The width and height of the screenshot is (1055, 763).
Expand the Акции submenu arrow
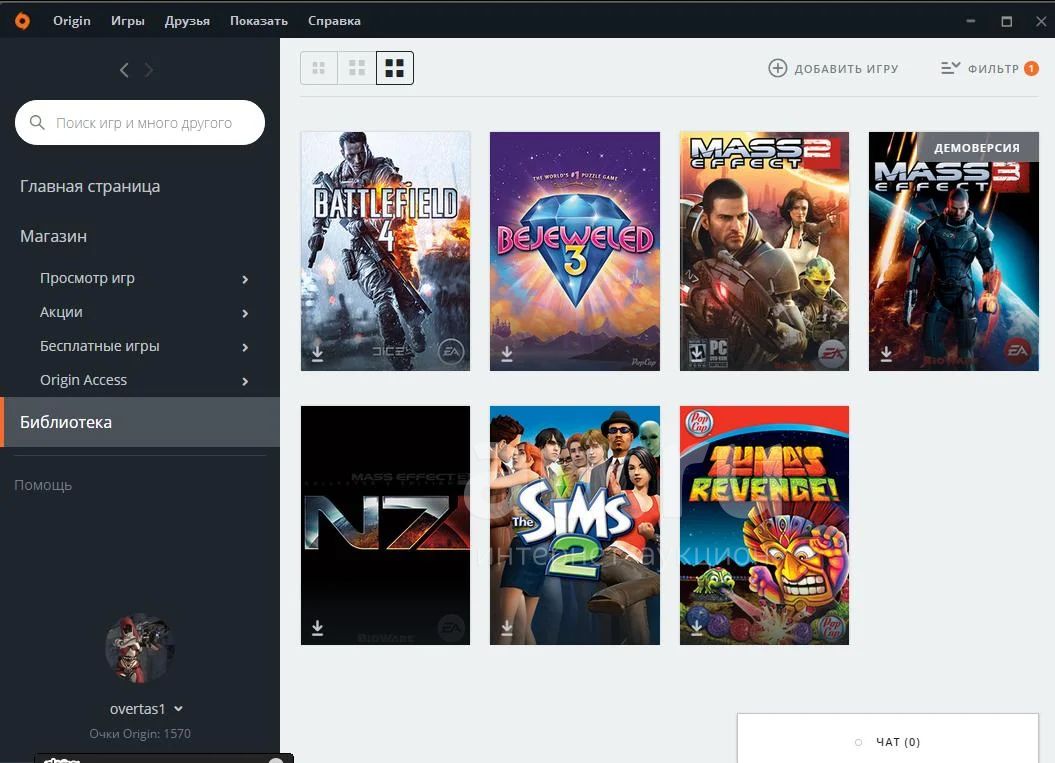pos(245,314)
